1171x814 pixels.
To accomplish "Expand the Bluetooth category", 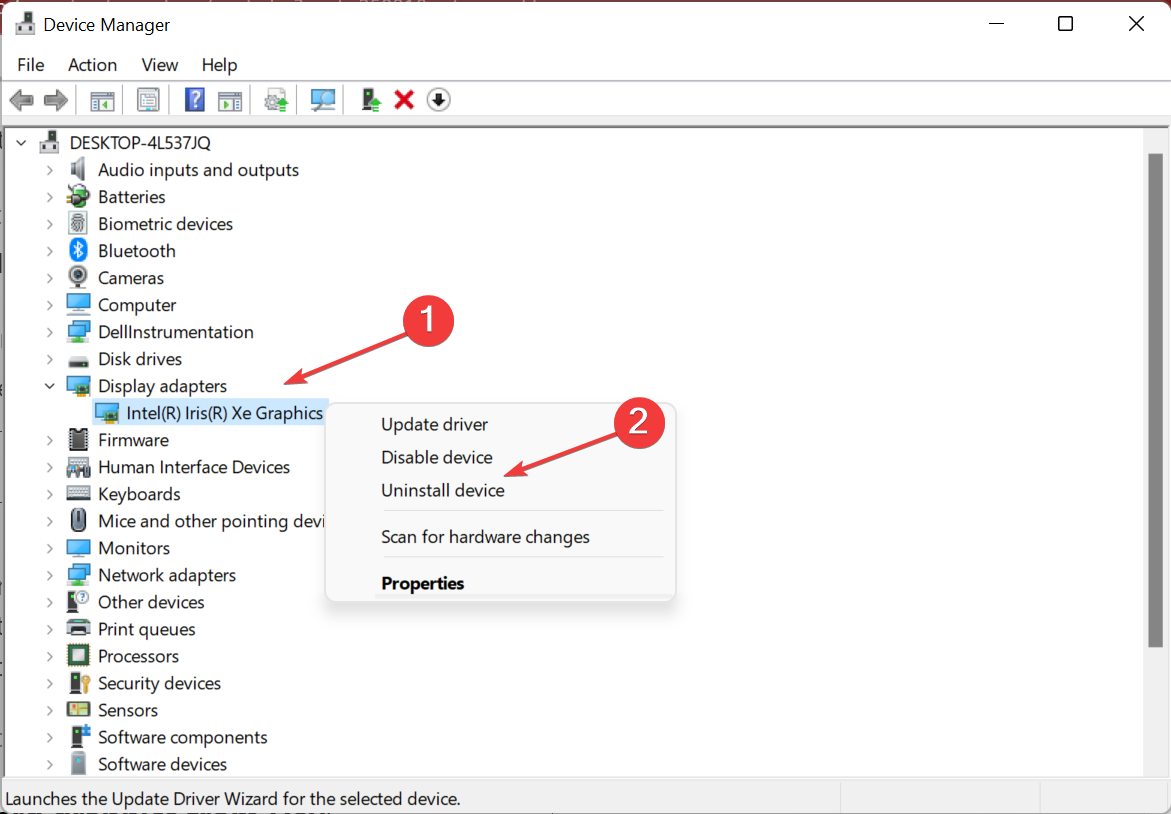I will pyautogui.click(x=49, y=251).
